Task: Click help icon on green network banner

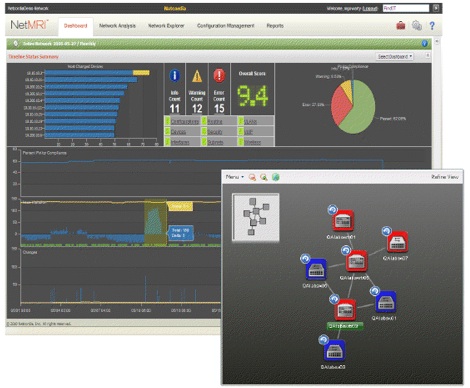Action: (x=425, y=44)
